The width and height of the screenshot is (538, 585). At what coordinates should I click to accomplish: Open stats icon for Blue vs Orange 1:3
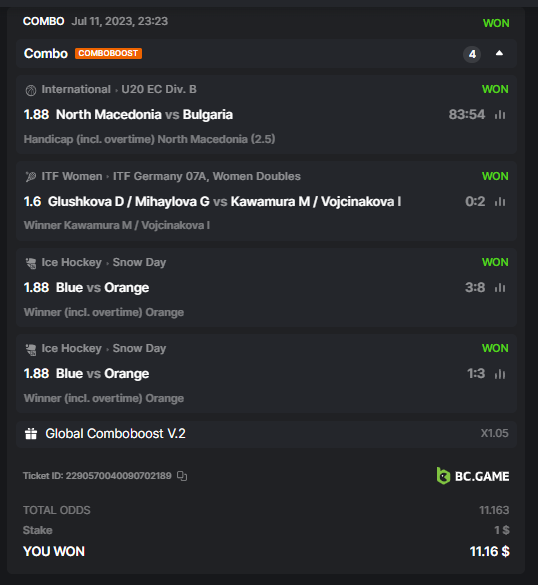click(x=500, y=374)
